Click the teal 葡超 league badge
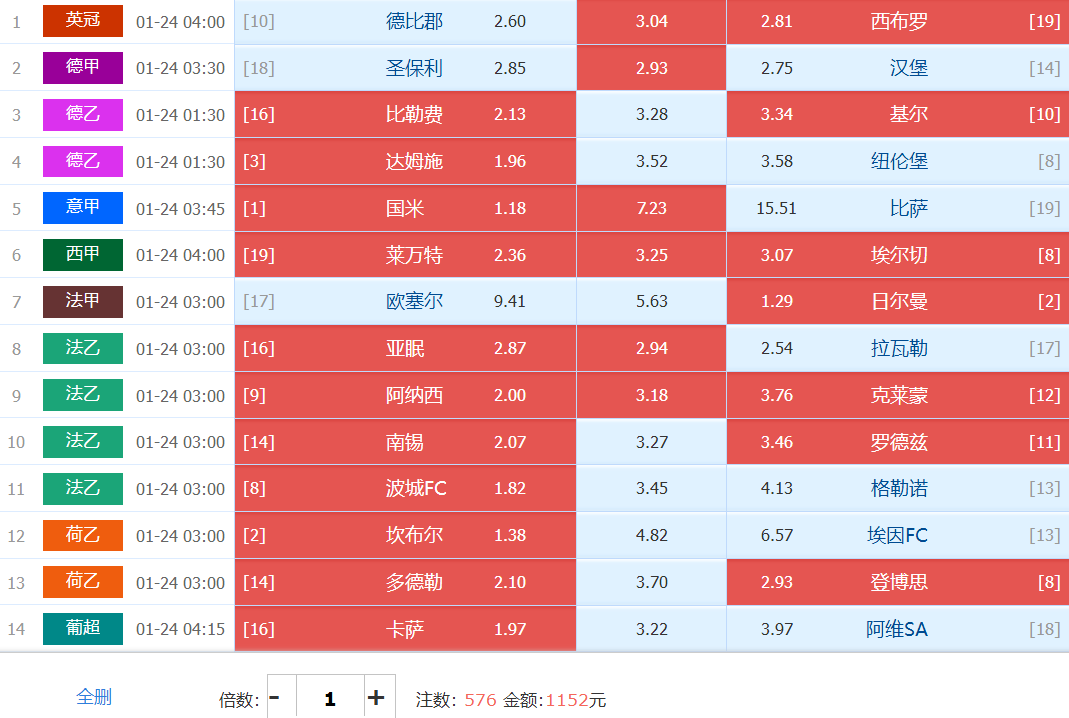Image resolution: width=1069 pixels, height=718 pixels. 83,629
